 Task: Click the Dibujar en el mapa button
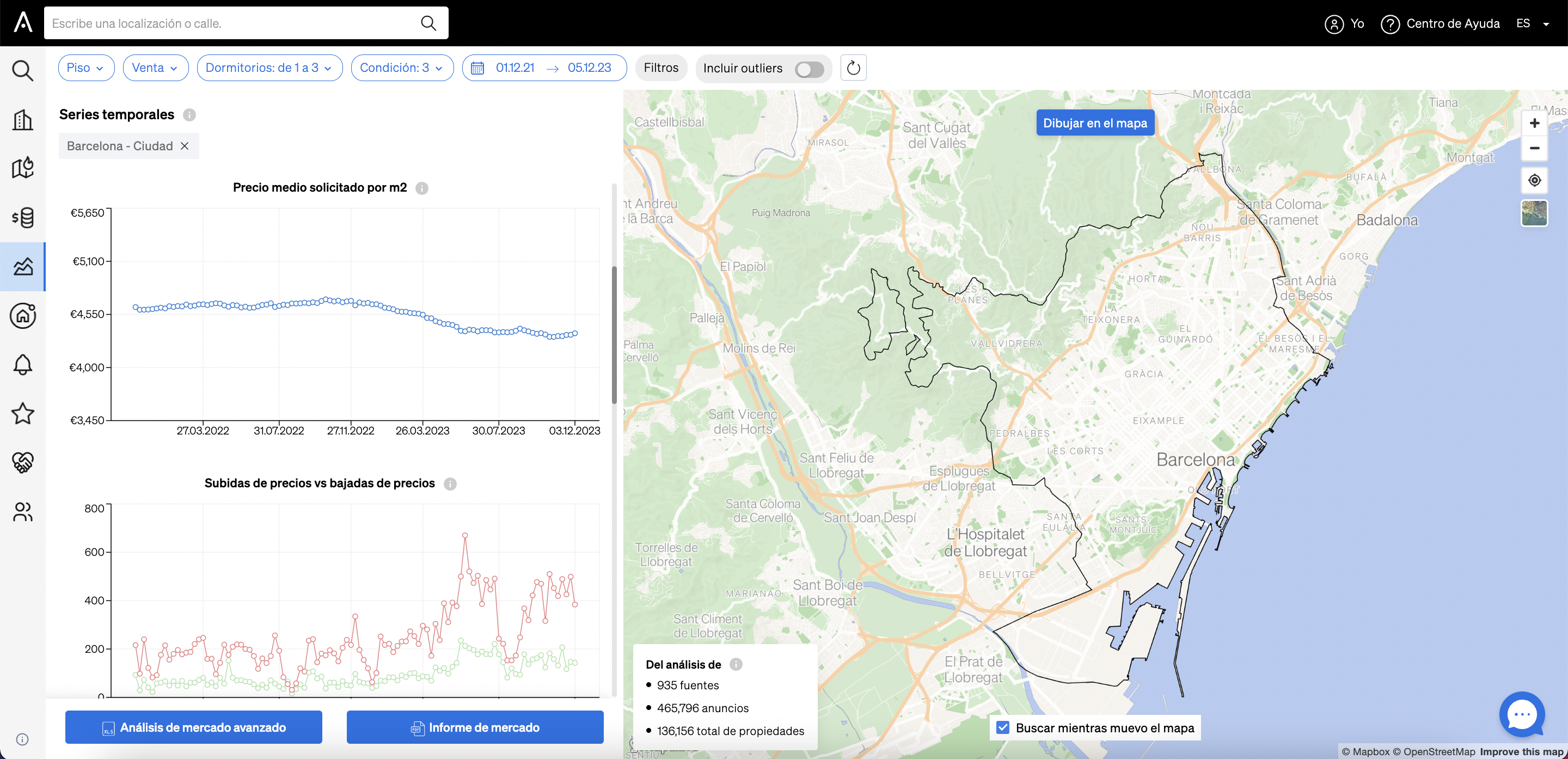pyautogui.click(x=1094, y=123)
